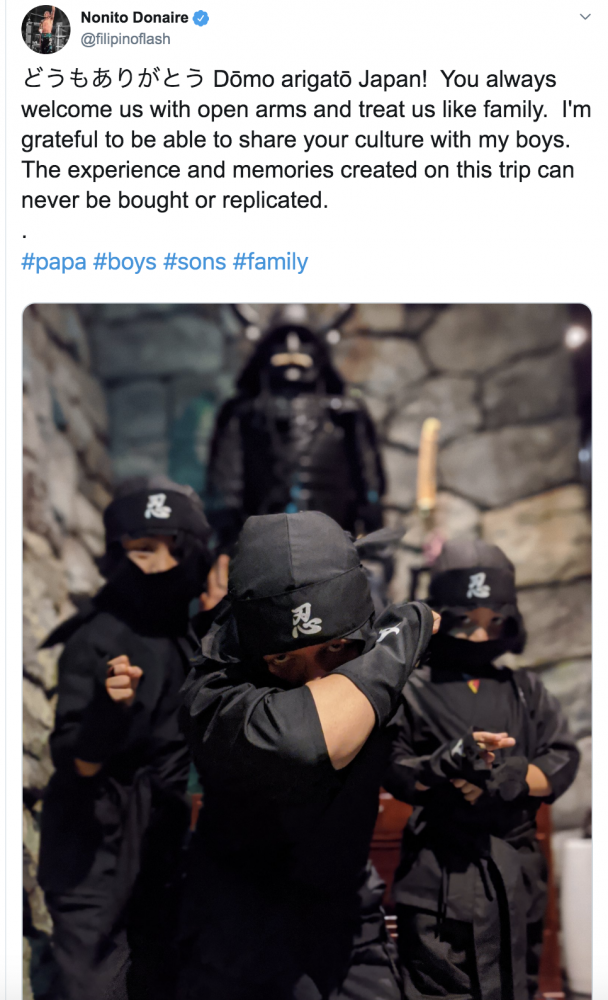
Task: Open Nonito Donaire's profile avatar picture
Action: click(45, 28)
